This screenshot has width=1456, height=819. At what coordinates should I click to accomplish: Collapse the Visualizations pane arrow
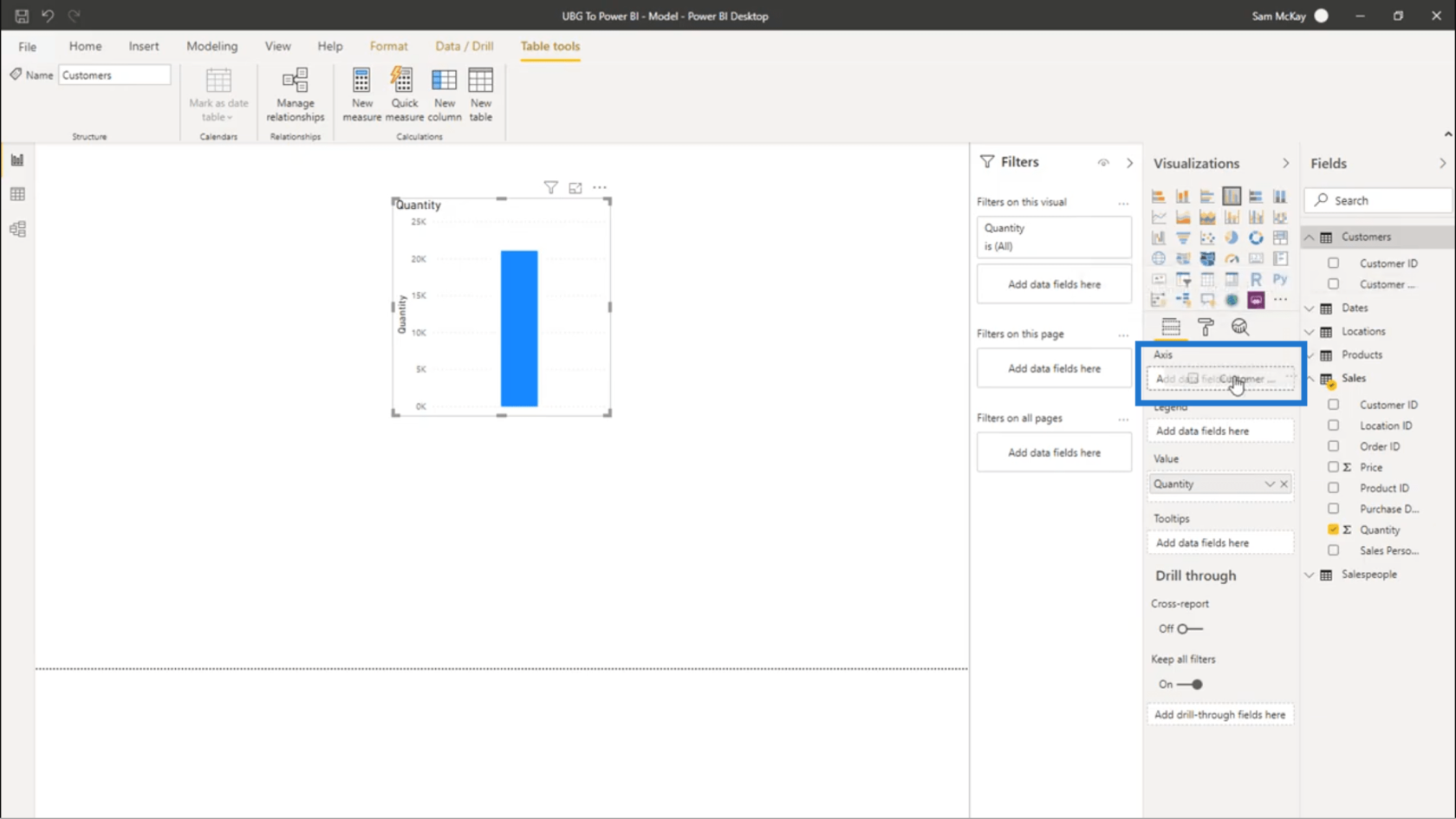pyautogui.click(x=1285, y=163)
